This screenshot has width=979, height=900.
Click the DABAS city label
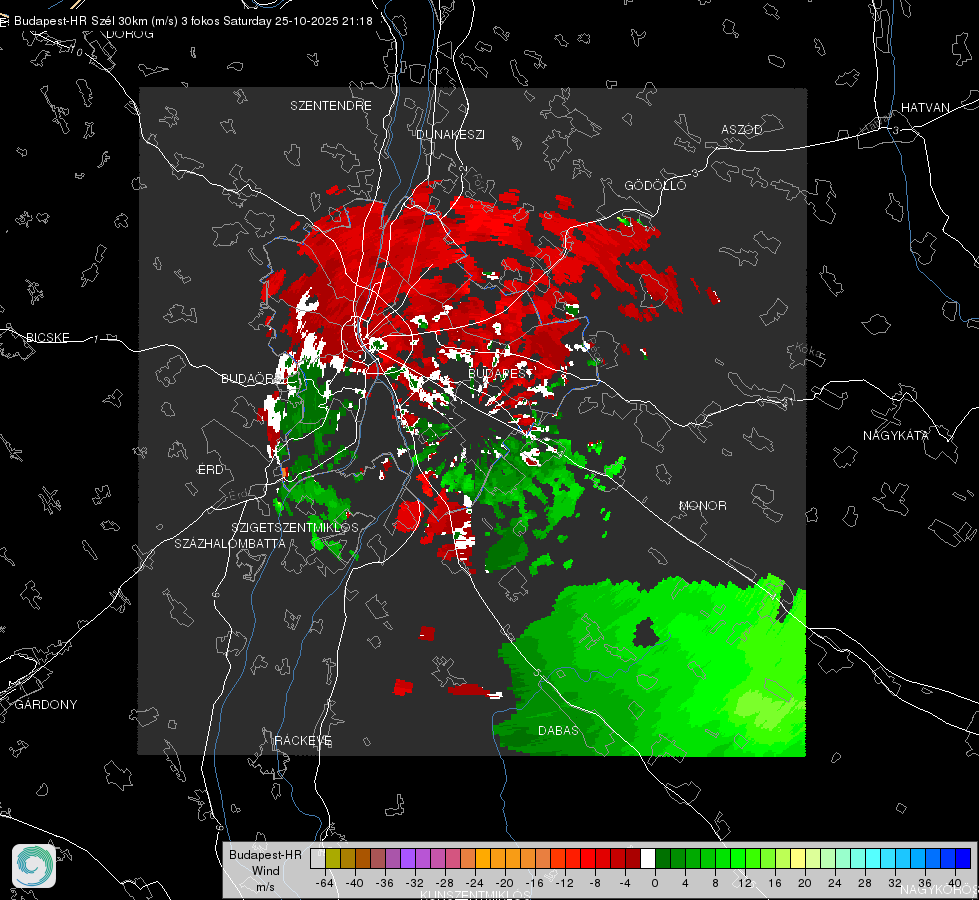pos(558,730)
